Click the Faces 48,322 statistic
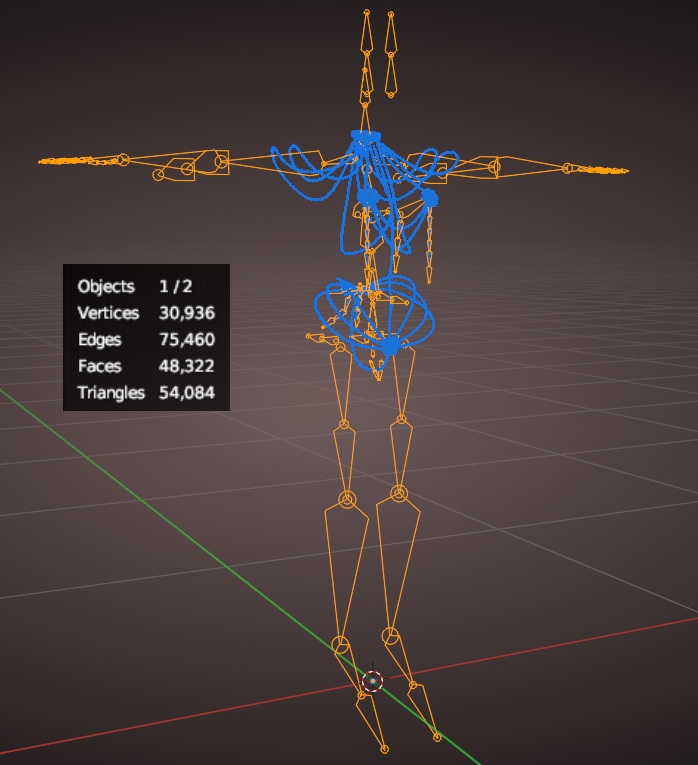 (146, 366)
